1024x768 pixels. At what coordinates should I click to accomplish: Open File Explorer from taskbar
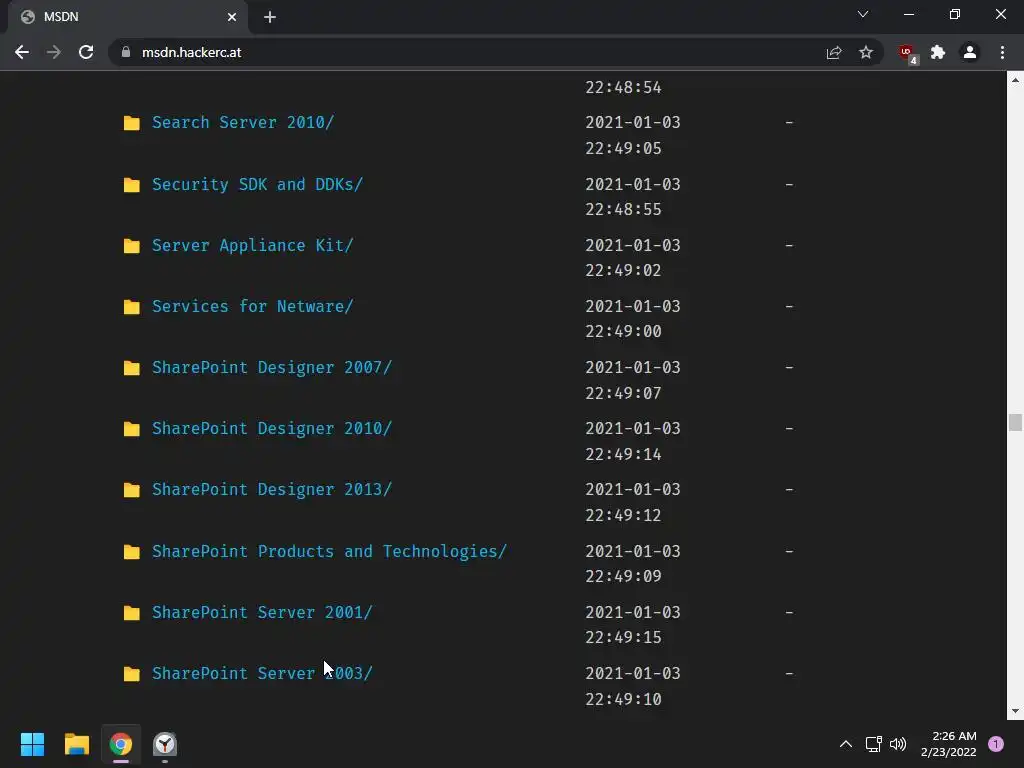(76, 744)
